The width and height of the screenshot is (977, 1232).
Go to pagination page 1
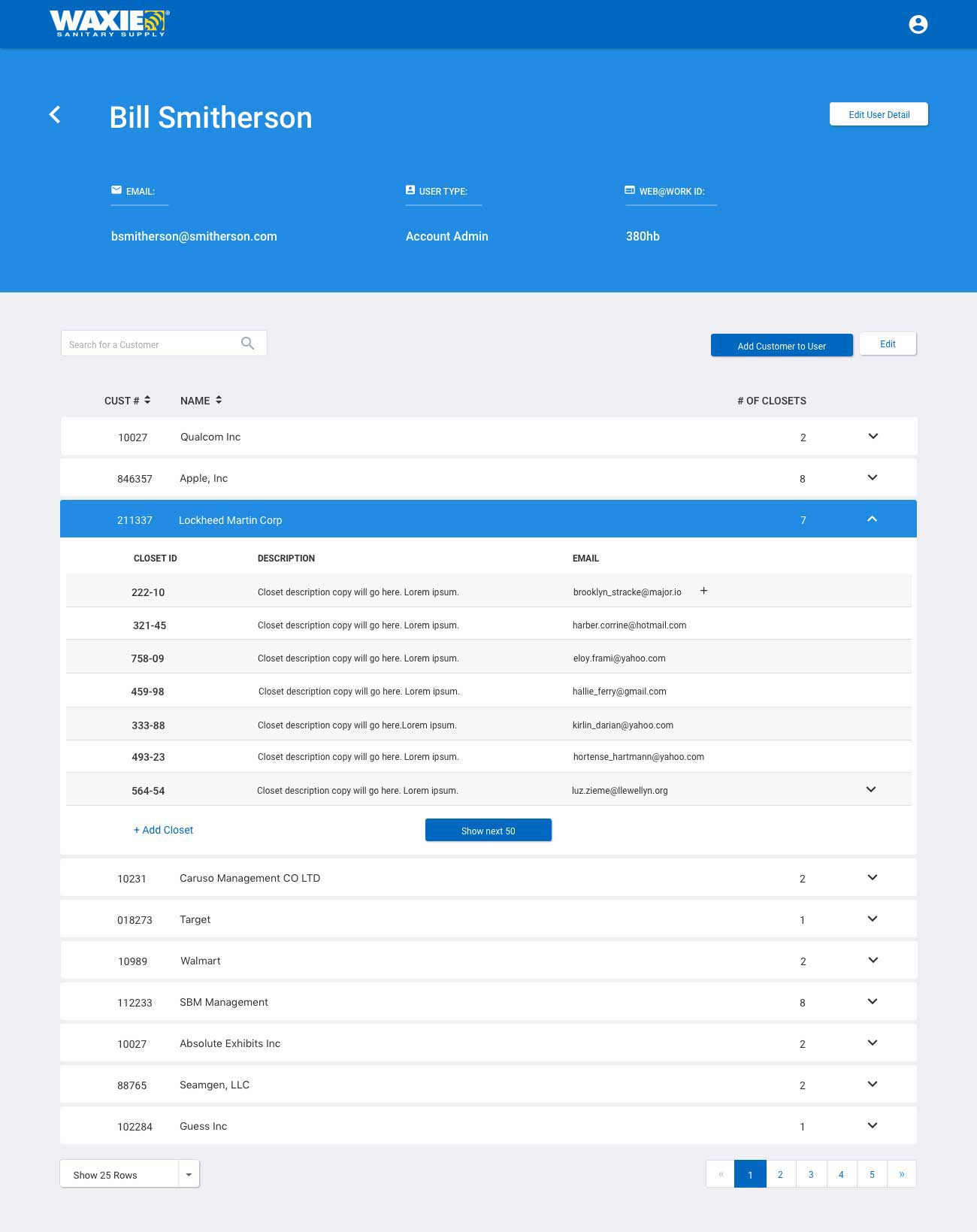(x=750, y=1174)
